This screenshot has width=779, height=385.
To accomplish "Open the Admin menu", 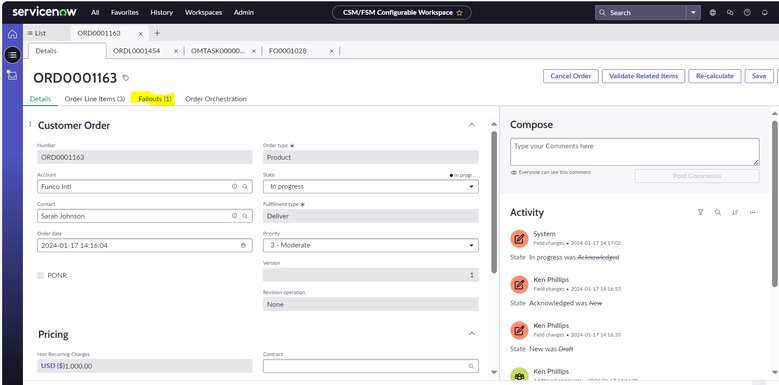I will (244, 12).
